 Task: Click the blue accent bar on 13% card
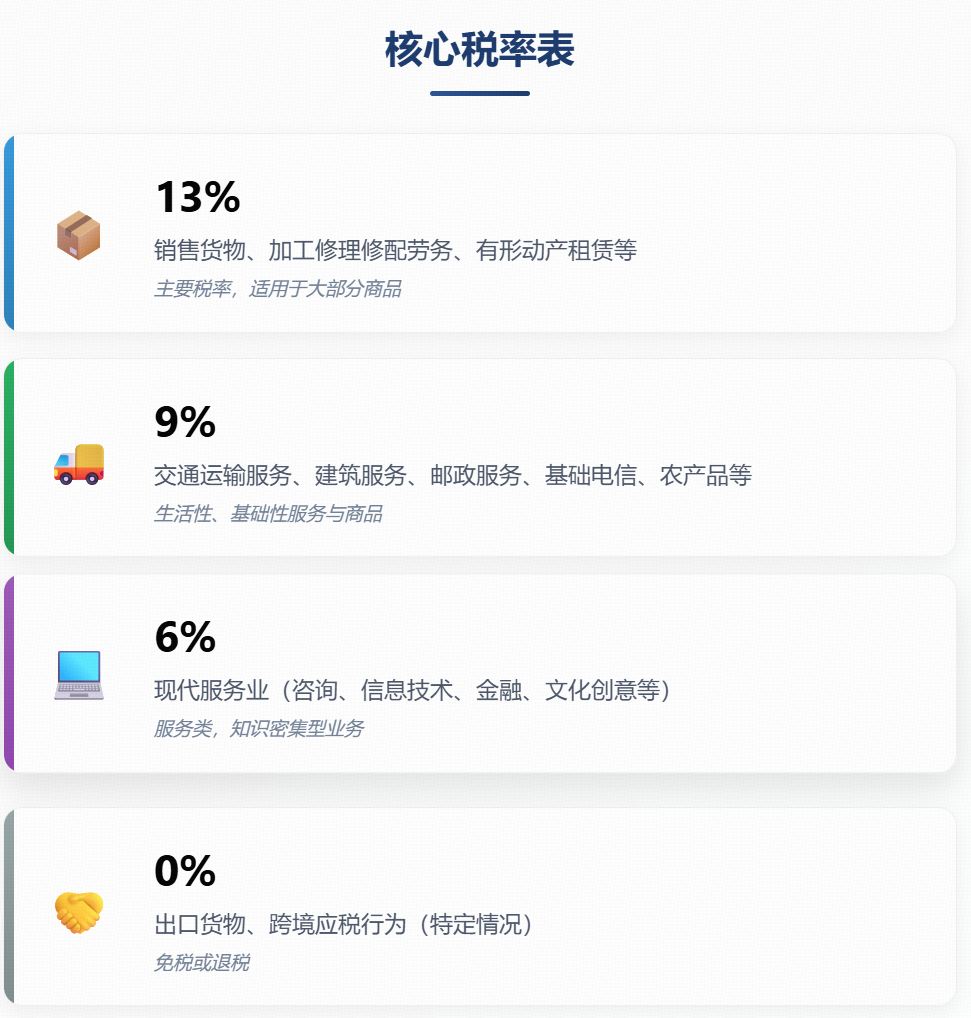(8, 232)
